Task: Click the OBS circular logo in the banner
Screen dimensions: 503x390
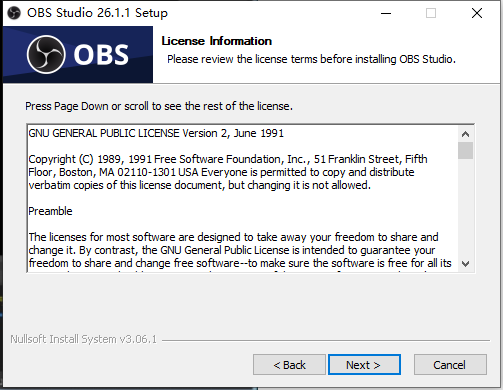Action: click(x=46, y=54)
